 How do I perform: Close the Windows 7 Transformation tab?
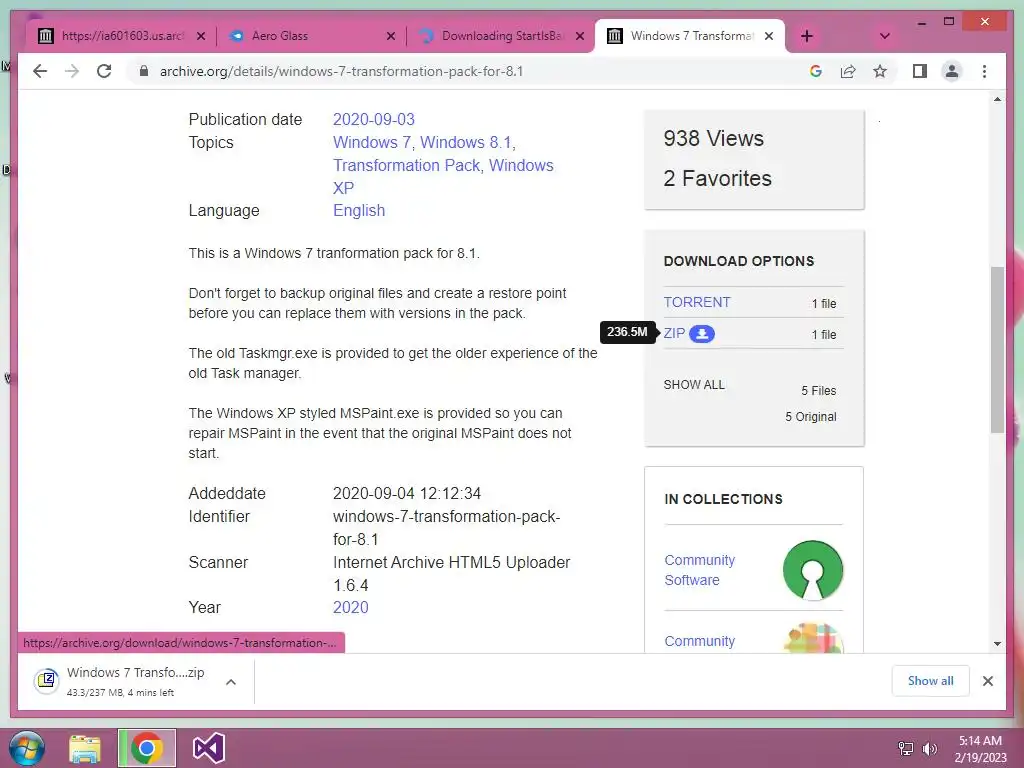[x=769, y=36]
